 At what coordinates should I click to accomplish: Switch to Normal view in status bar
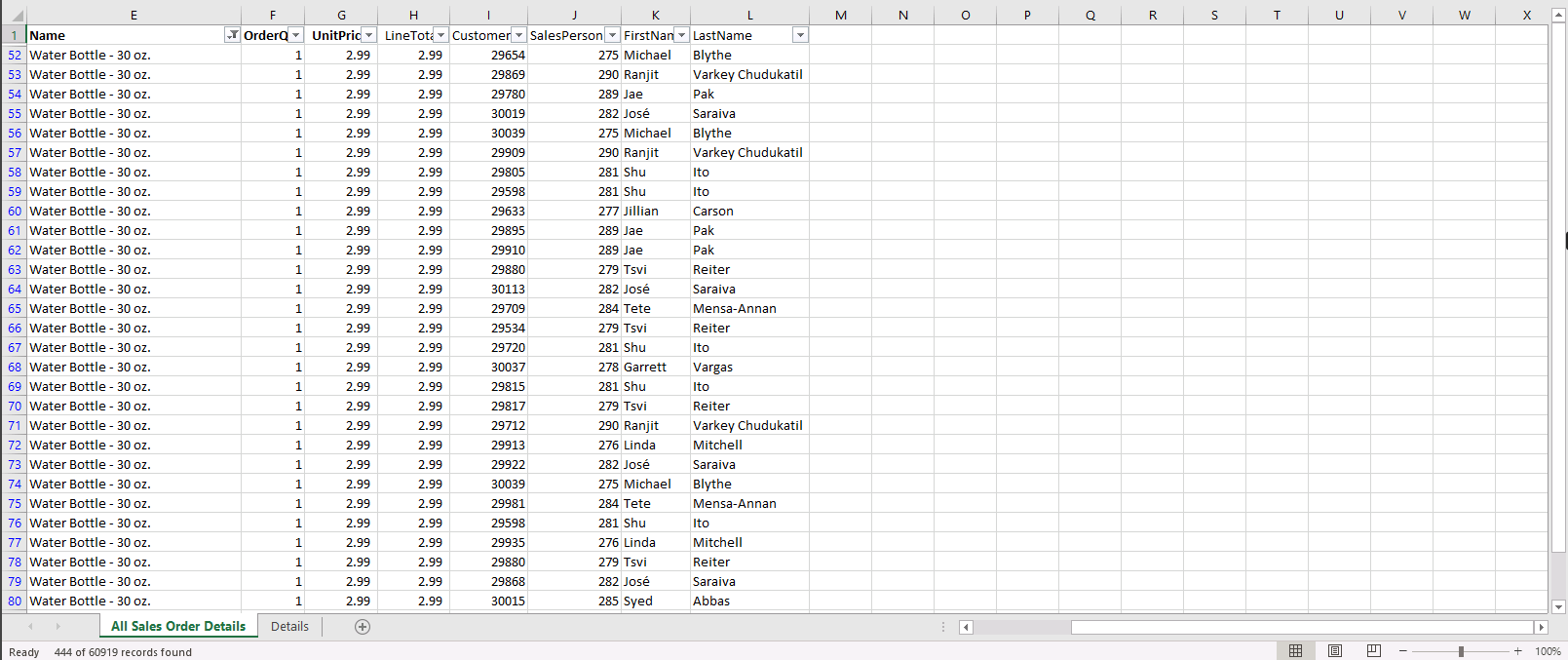(x=1295, y=651)
